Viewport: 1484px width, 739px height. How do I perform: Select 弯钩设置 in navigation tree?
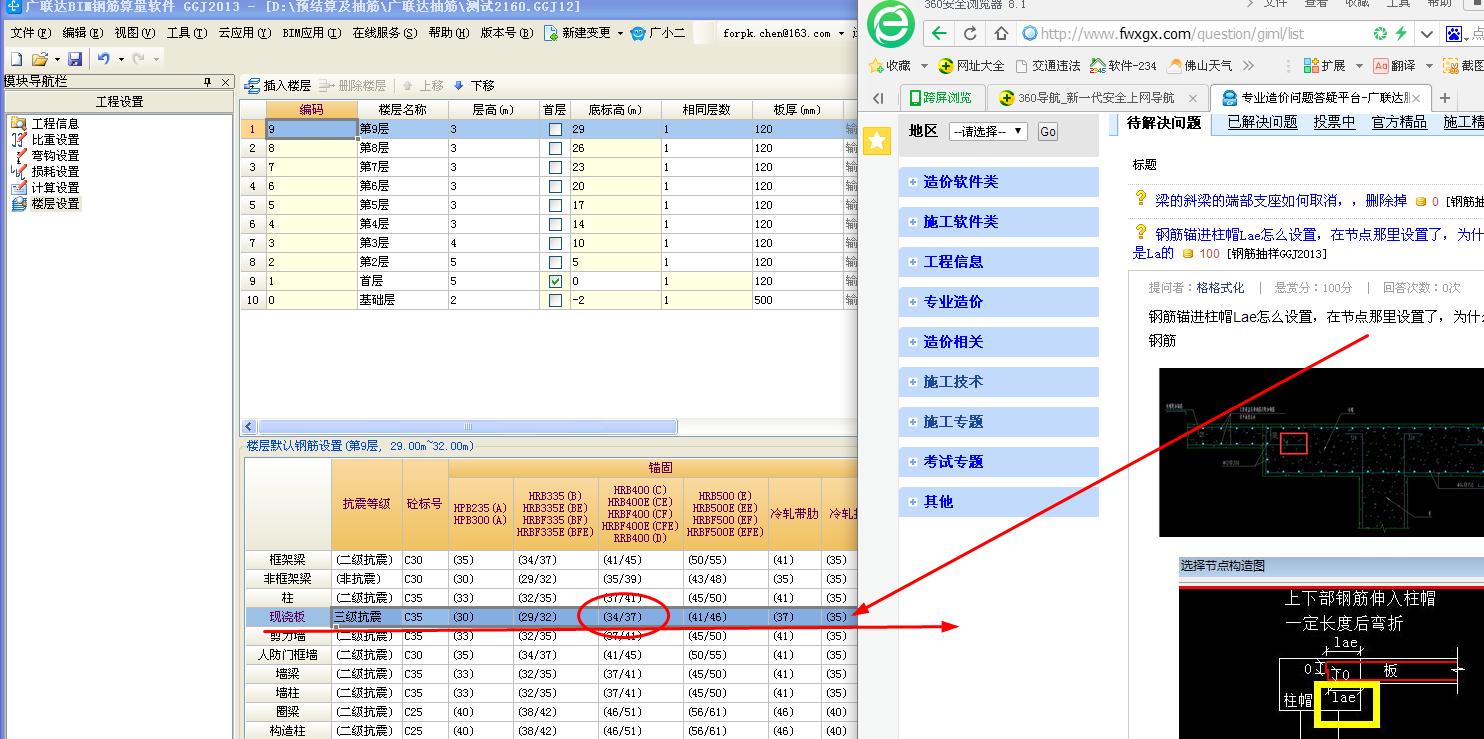[55, 156]
